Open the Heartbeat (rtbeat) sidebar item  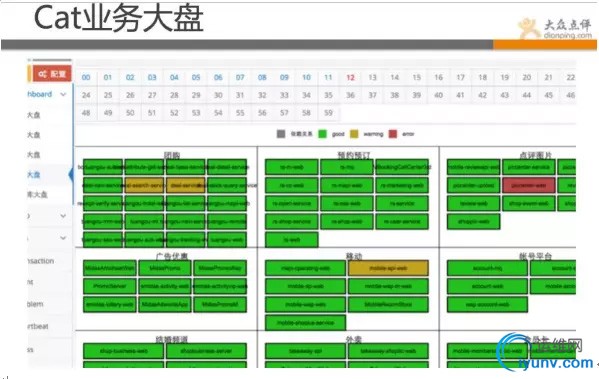pos(38,326)
